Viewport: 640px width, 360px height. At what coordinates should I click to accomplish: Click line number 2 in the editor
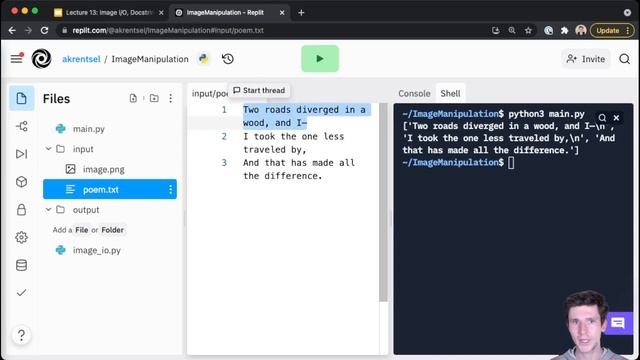[224, 136]
